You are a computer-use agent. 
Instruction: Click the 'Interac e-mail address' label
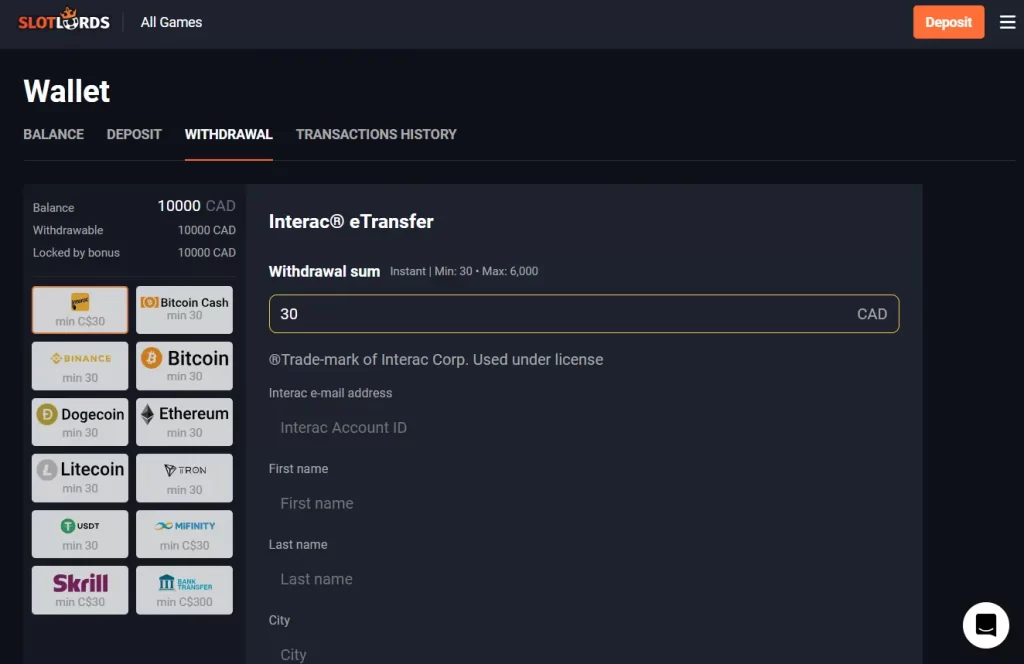[x=330, y=393]
